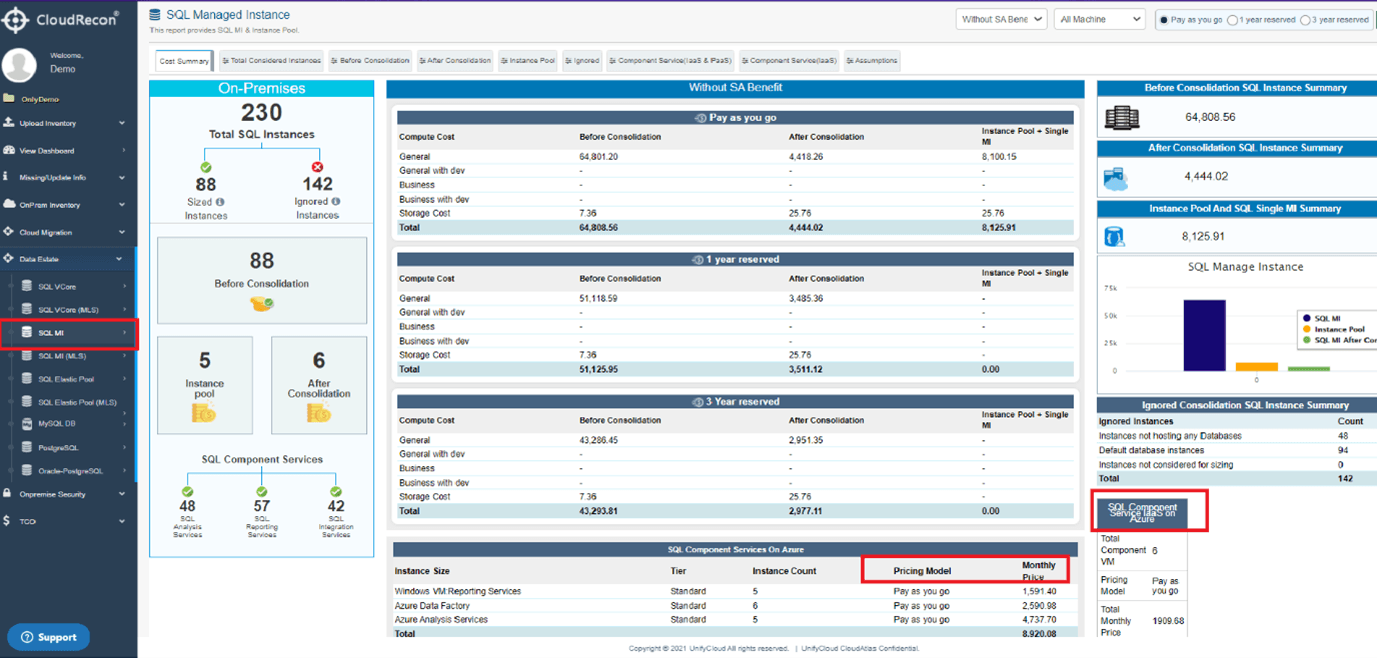
Task: Open the Without SA Benefit dropdown
Action: point(1001,19)
